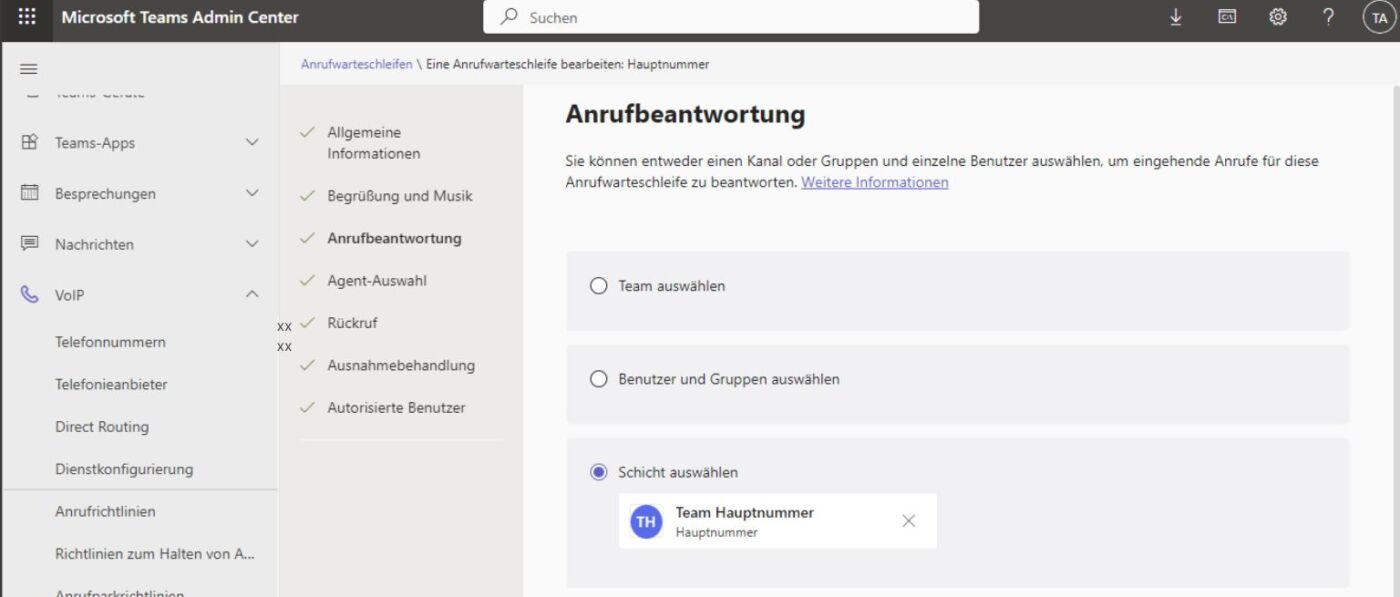Click the download icon in the top bar
This screenshot has width=1400, height=597.
pyautogui.click(x=1176, y=17)
